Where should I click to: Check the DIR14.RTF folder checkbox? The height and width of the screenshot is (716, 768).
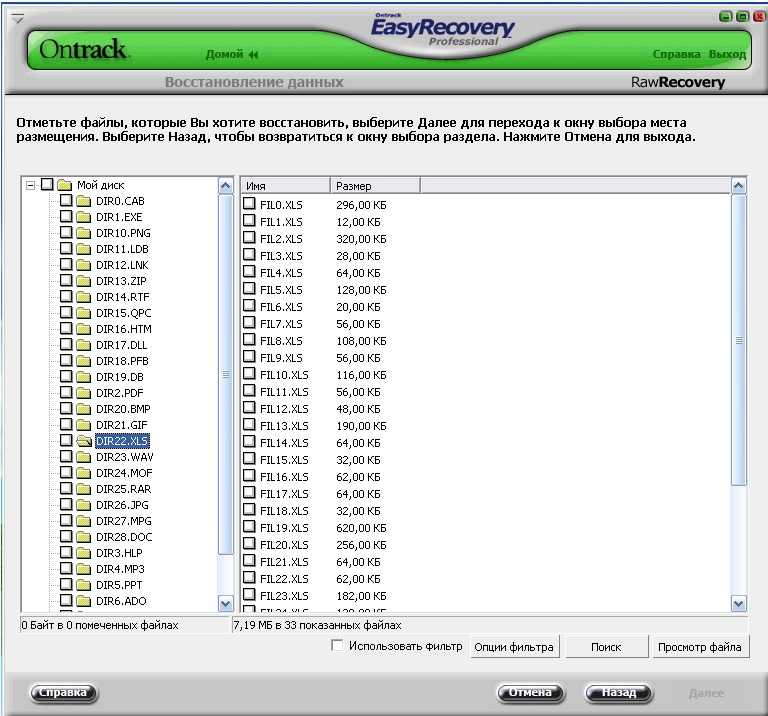click(66, 296)
